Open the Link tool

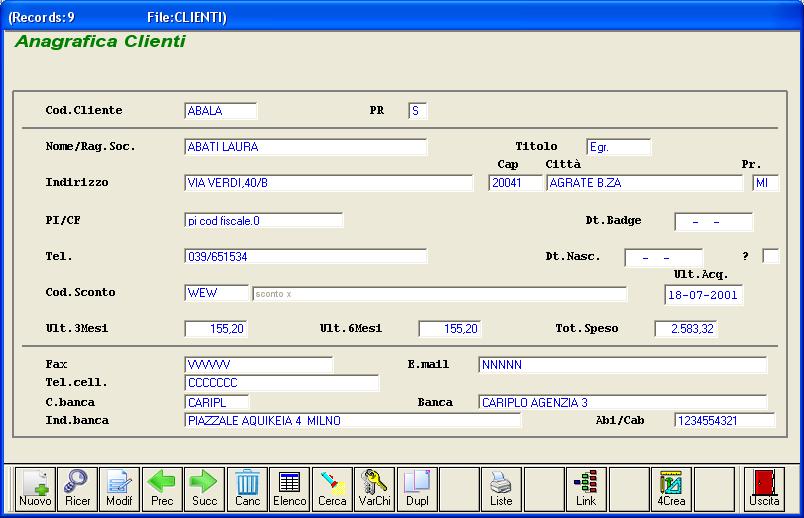[x=586, y=489]
